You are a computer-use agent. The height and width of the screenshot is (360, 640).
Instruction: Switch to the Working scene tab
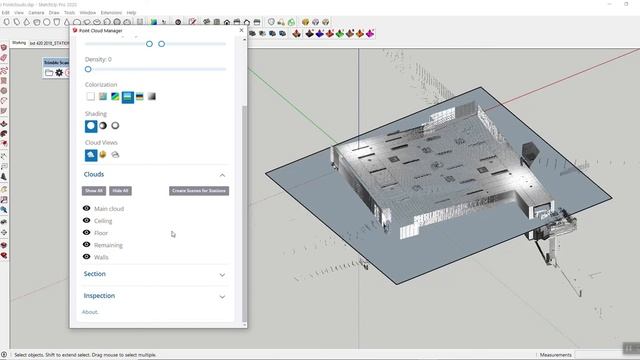click(x=19, y=43)
